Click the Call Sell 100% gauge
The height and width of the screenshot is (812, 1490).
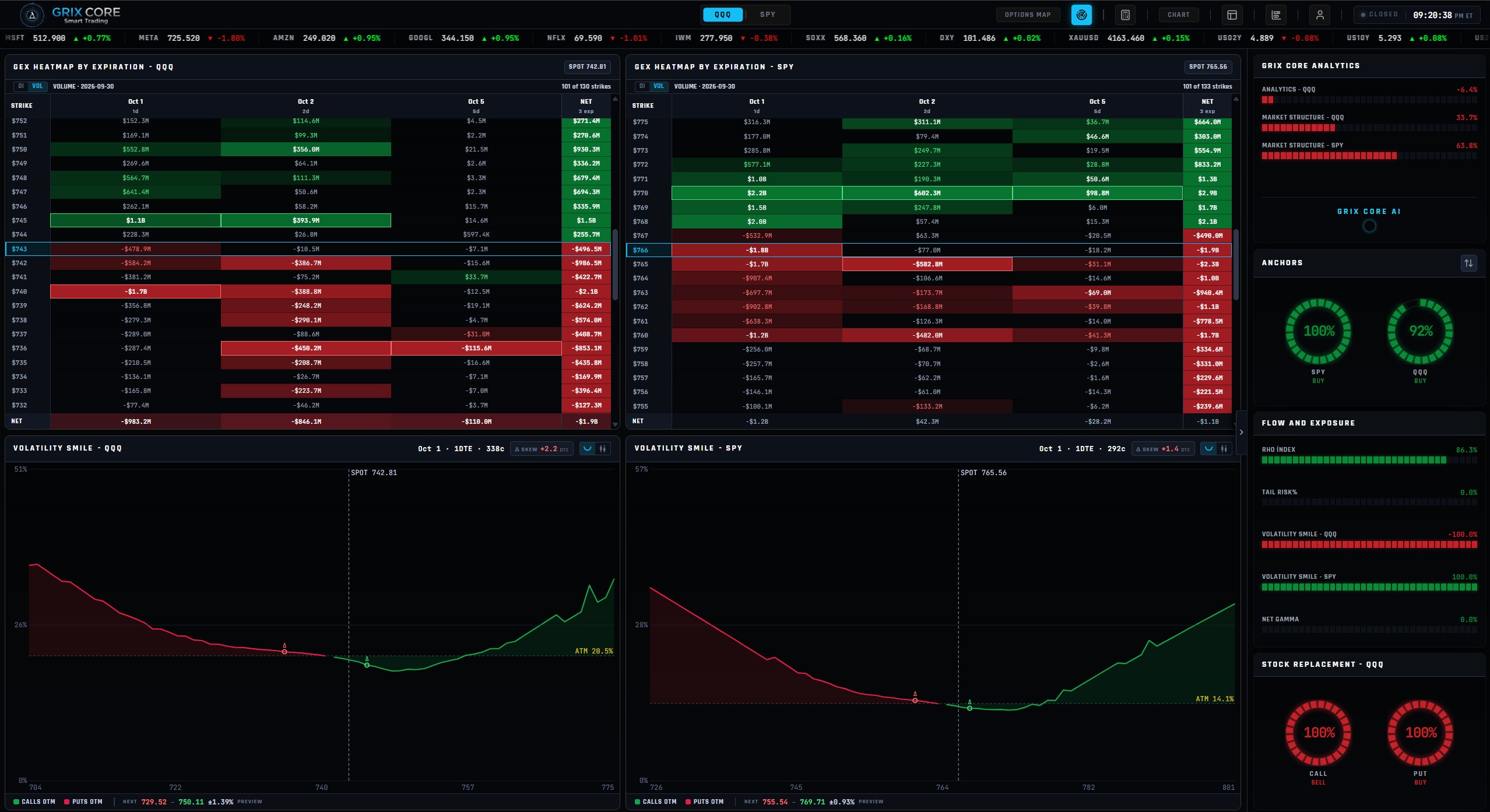(1319, 733)
